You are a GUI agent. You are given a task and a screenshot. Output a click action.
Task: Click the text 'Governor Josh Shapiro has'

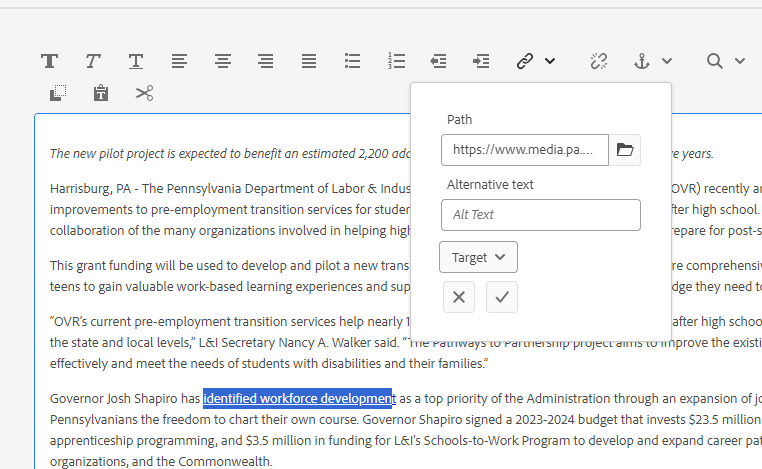[125, 399]
